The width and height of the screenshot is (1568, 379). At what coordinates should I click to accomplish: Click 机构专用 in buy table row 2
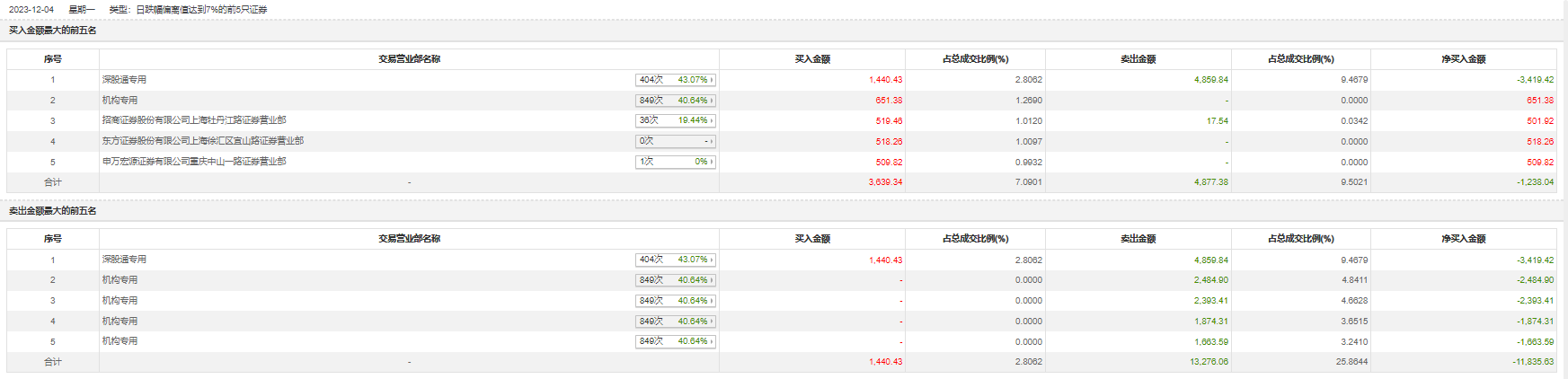tap(120, 101)
